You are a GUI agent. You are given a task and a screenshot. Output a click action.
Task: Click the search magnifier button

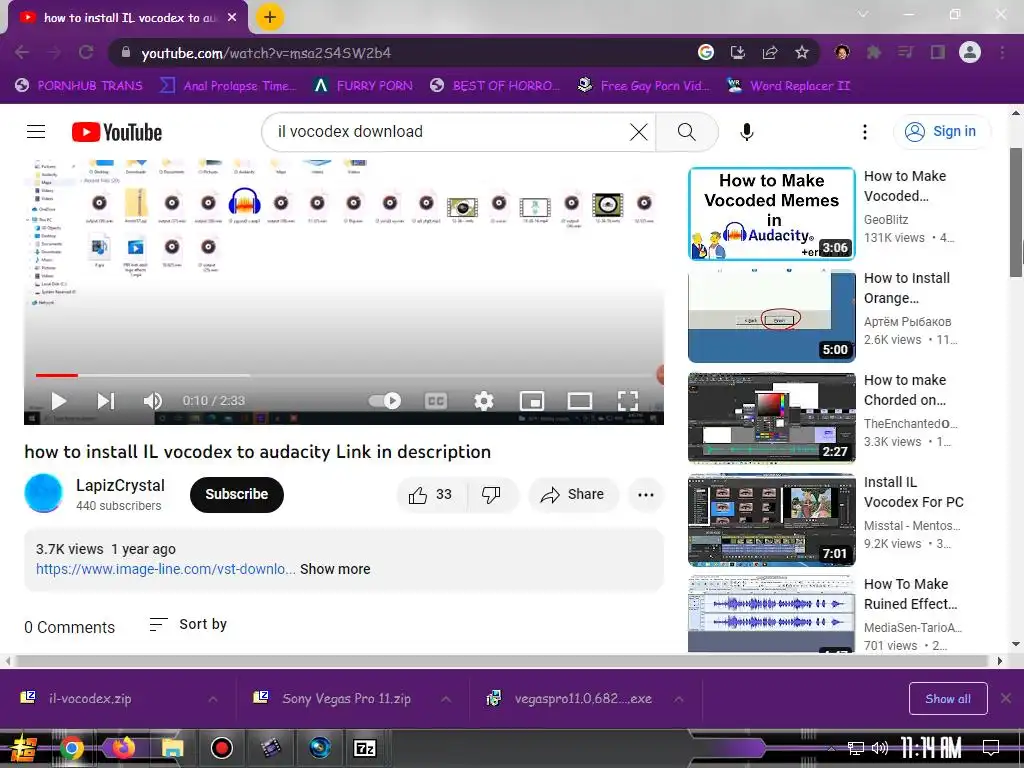point(686,132)
